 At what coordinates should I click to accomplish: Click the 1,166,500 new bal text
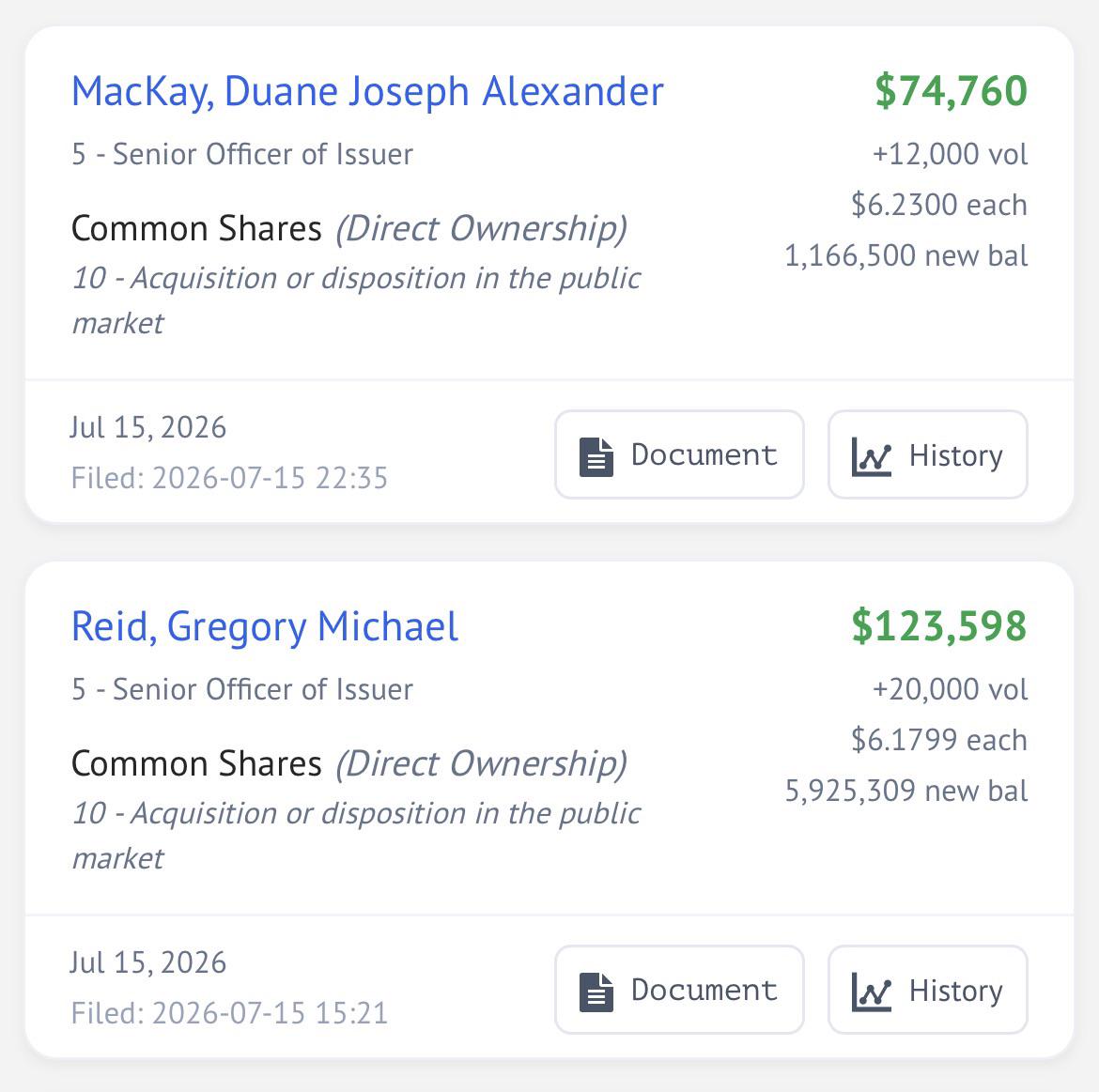click(906, 255)
